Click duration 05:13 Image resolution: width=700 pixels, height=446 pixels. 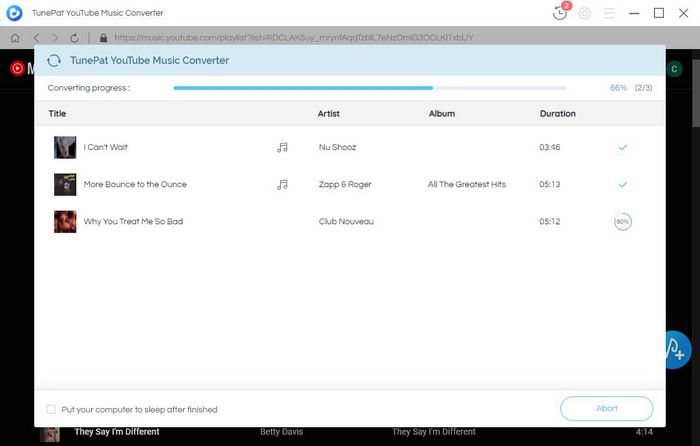point(550,184)
